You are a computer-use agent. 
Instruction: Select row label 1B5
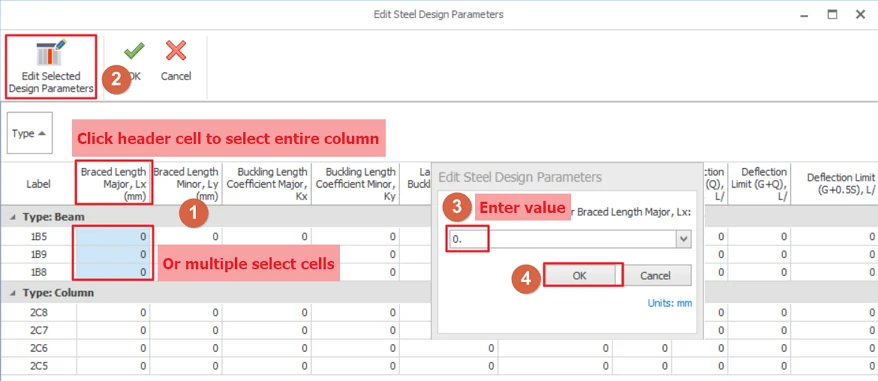click(x=38, y=236)
